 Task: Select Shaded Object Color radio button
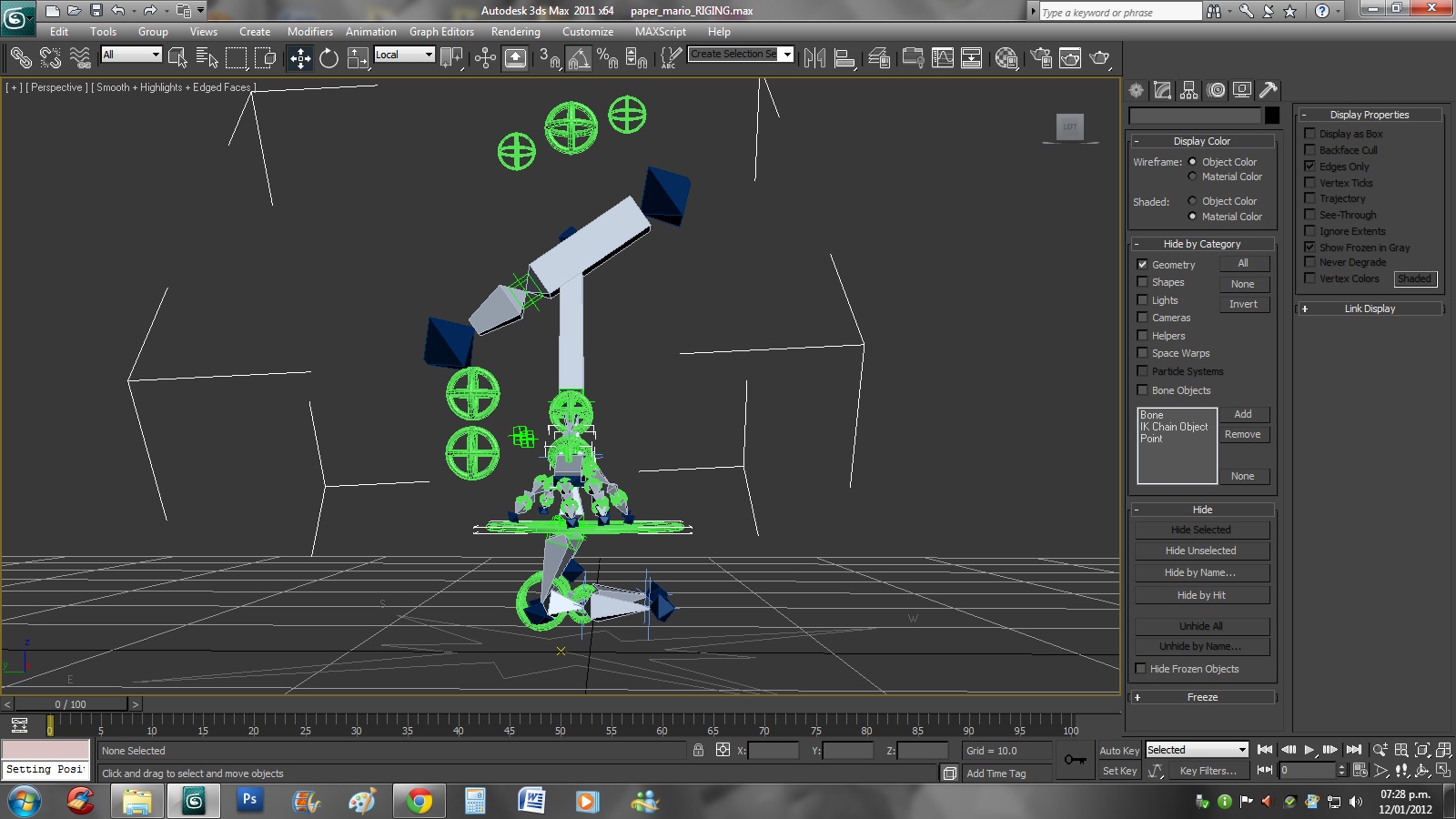pos(1192,201)
